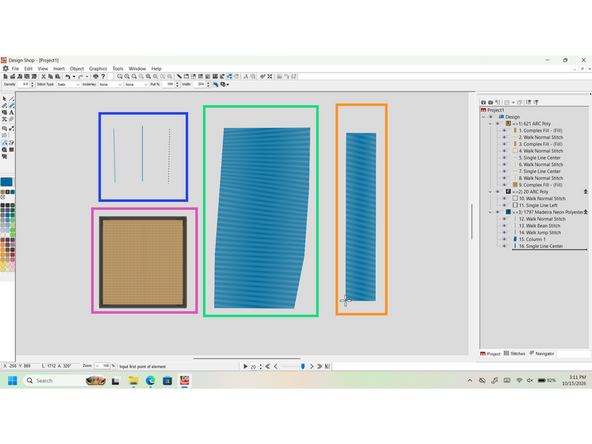Viewport: 592px width, 444px height.
Task: Click the Windows Start button
Action: point(12,381)
